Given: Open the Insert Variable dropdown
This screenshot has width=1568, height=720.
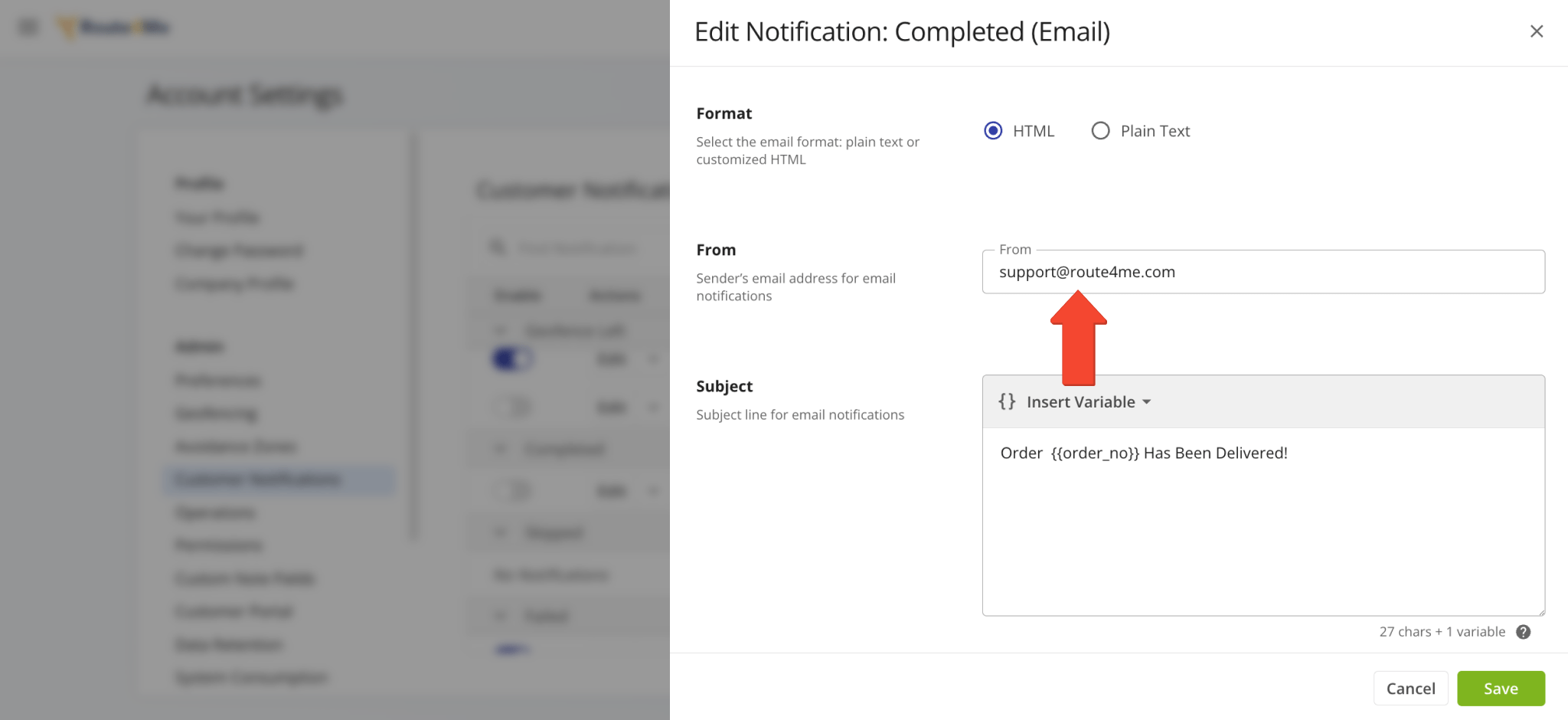Looking at the screenshot, I should click(x=1075, y=402).
